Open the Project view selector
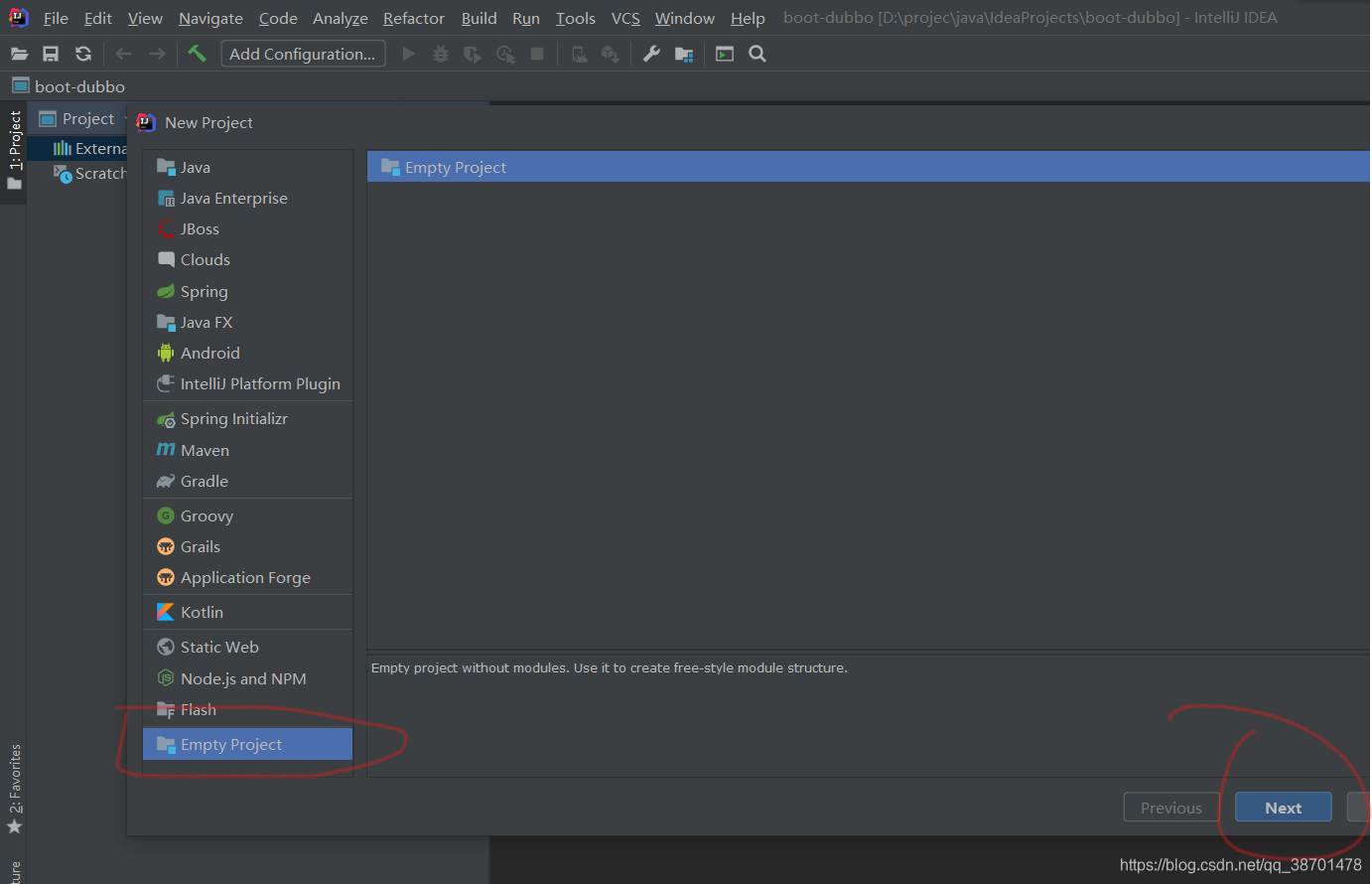 (82, 119)
